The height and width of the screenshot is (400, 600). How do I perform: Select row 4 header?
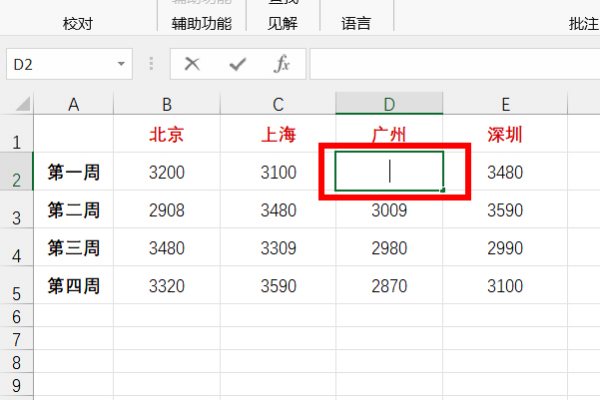click(16, 247)
